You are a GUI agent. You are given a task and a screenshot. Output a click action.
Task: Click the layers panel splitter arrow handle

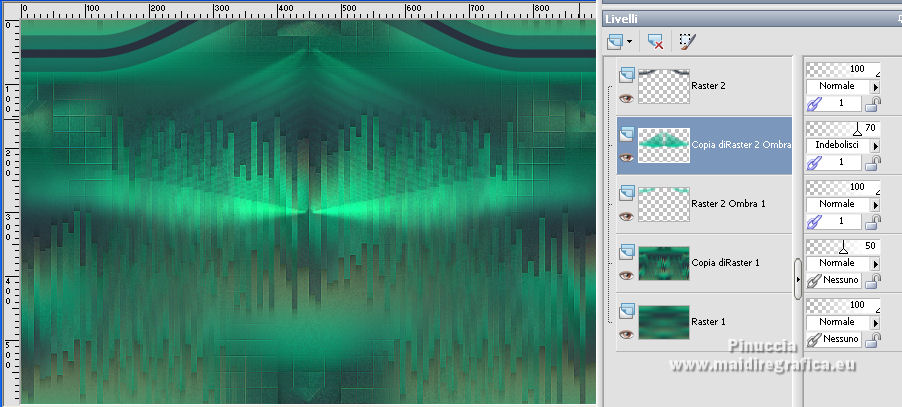(x=798, y=279)
